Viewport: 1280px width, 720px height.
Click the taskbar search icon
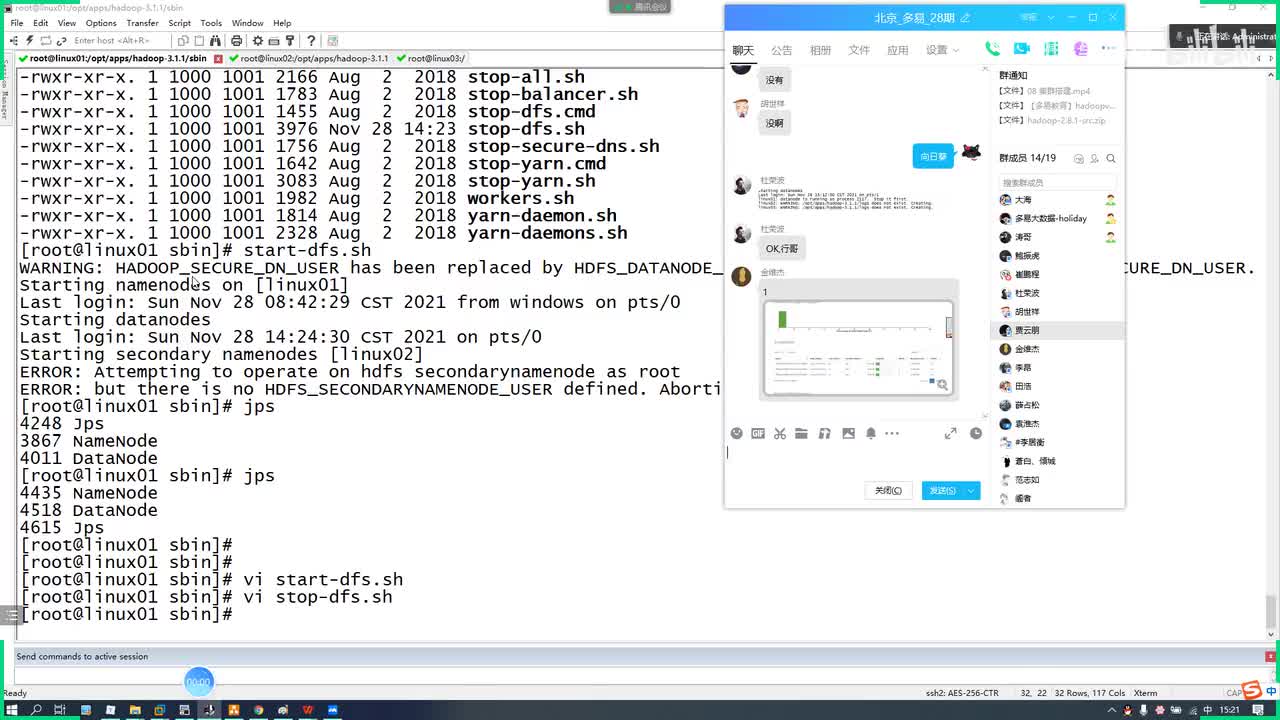coord(36,710)
